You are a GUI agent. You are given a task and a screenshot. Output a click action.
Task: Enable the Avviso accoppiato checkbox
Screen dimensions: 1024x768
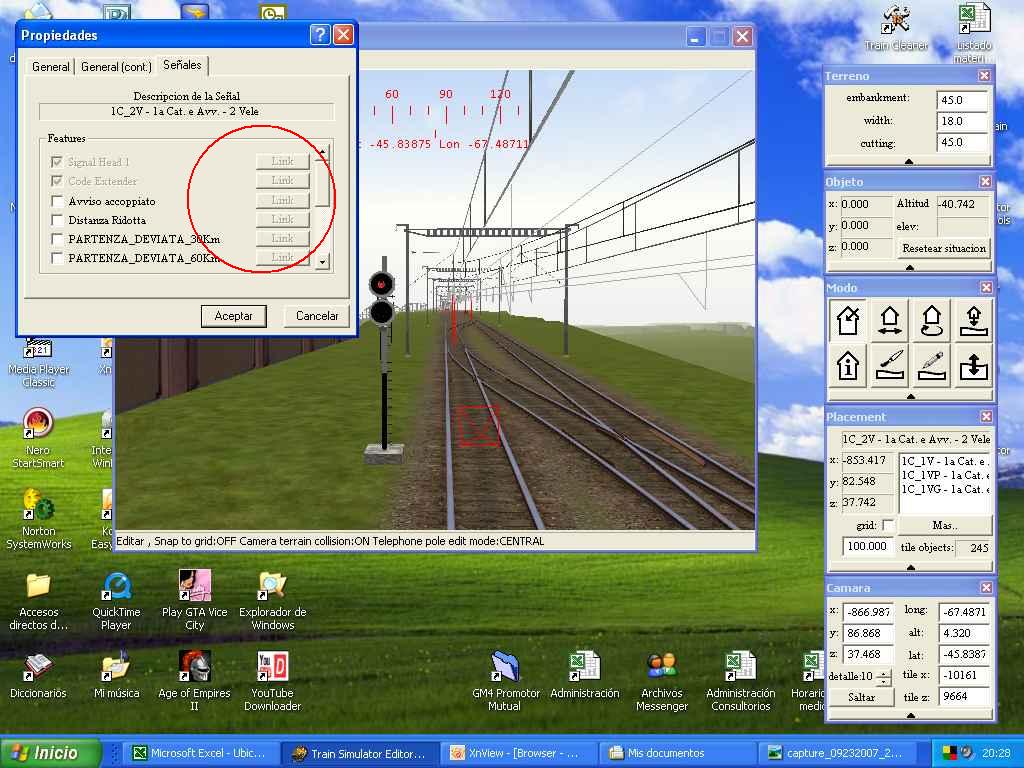click(58, 201)
